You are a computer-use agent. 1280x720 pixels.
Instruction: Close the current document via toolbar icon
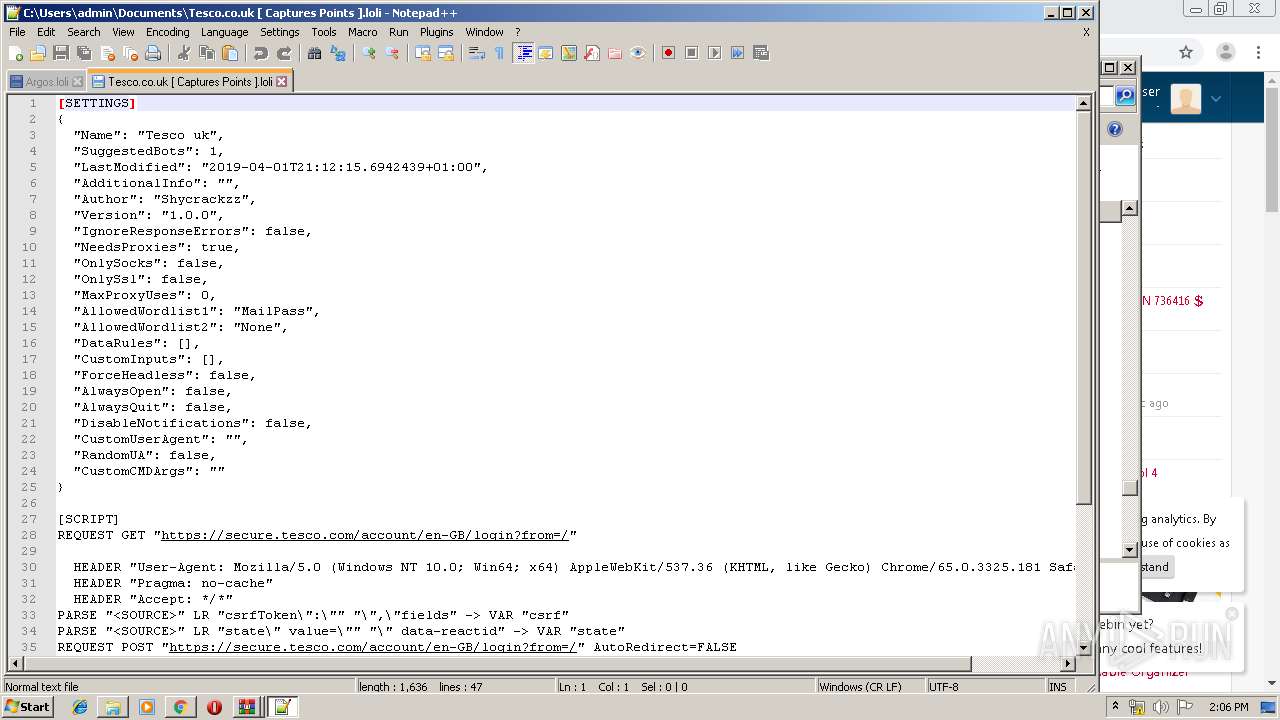click(107, 53)
